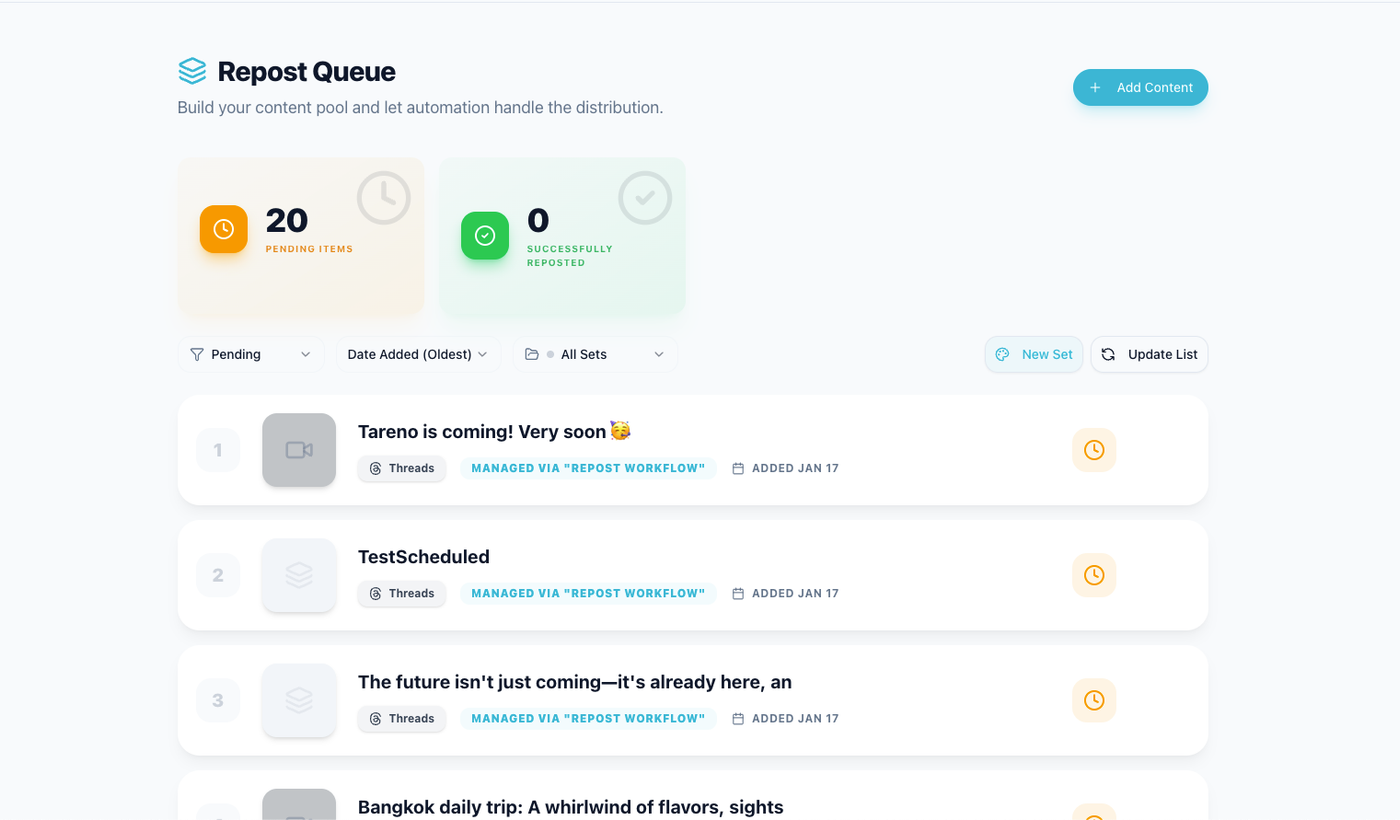Click the number 1 queue position badge
This screenshot has height=820, width=1400.
click(218, 450)
